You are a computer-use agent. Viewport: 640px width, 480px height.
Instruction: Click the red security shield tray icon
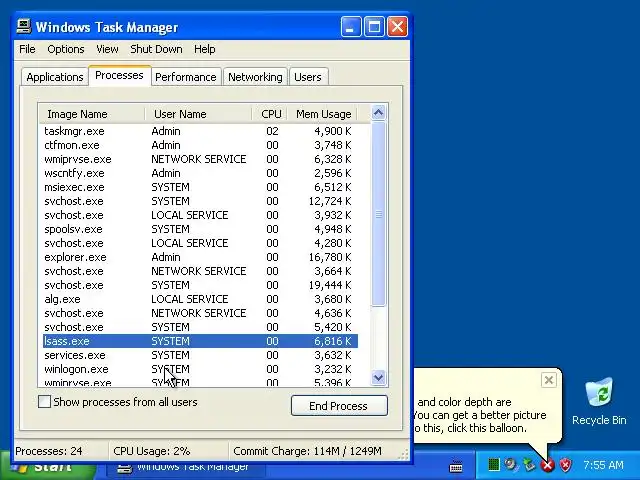tap(565, 465)
